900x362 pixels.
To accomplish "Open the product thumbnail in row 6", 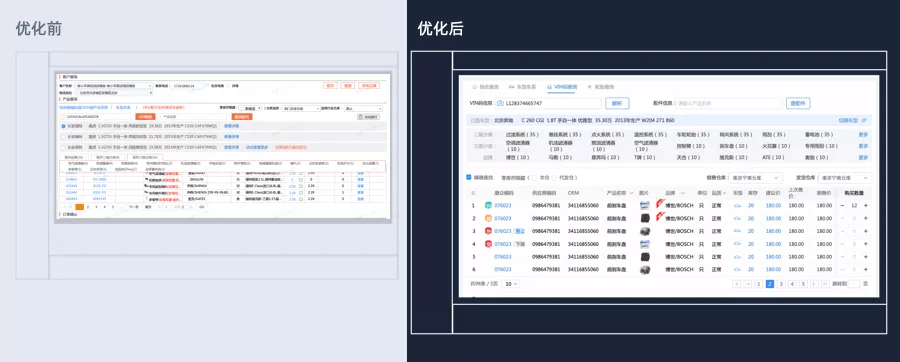I will click(645, 269).
